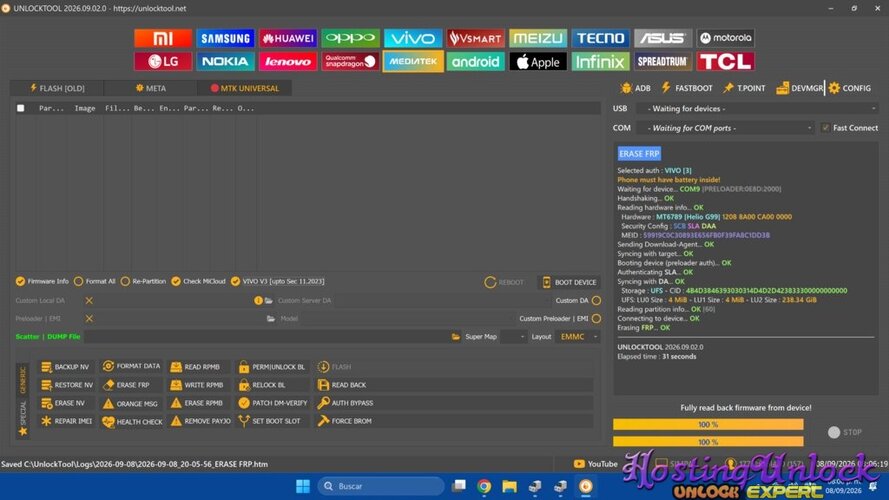Open DEVMGR device manager
Image resolution: width=889 pixels, height=500 pixels.
pyautogui.click(x=799, y=88)
